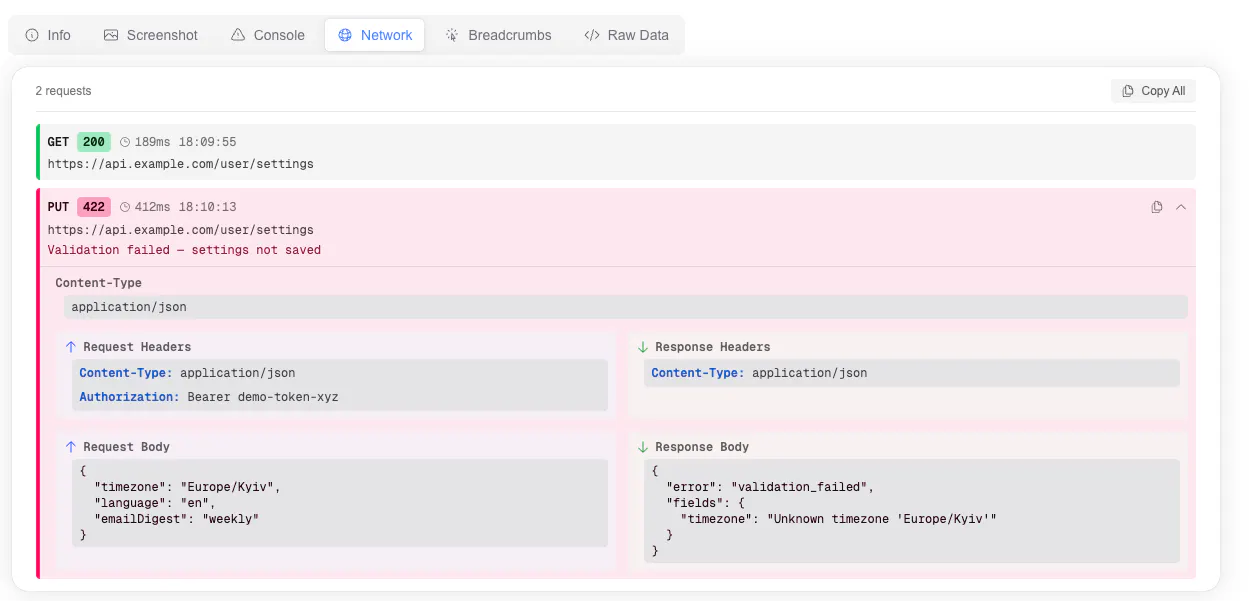This screenshot has height=601, width=1249.
Task: Click the Response Body arrow icon
Action: [x=643, y=447]
